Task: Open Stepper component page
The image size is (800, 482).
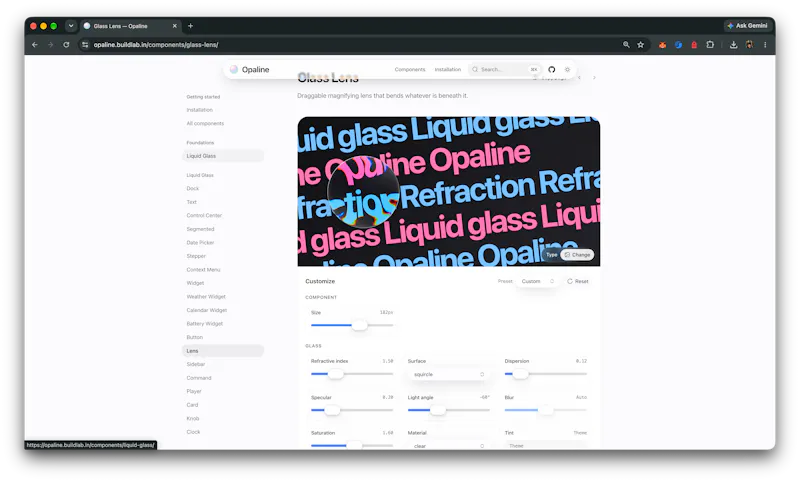Action: [x=196, y=256]
